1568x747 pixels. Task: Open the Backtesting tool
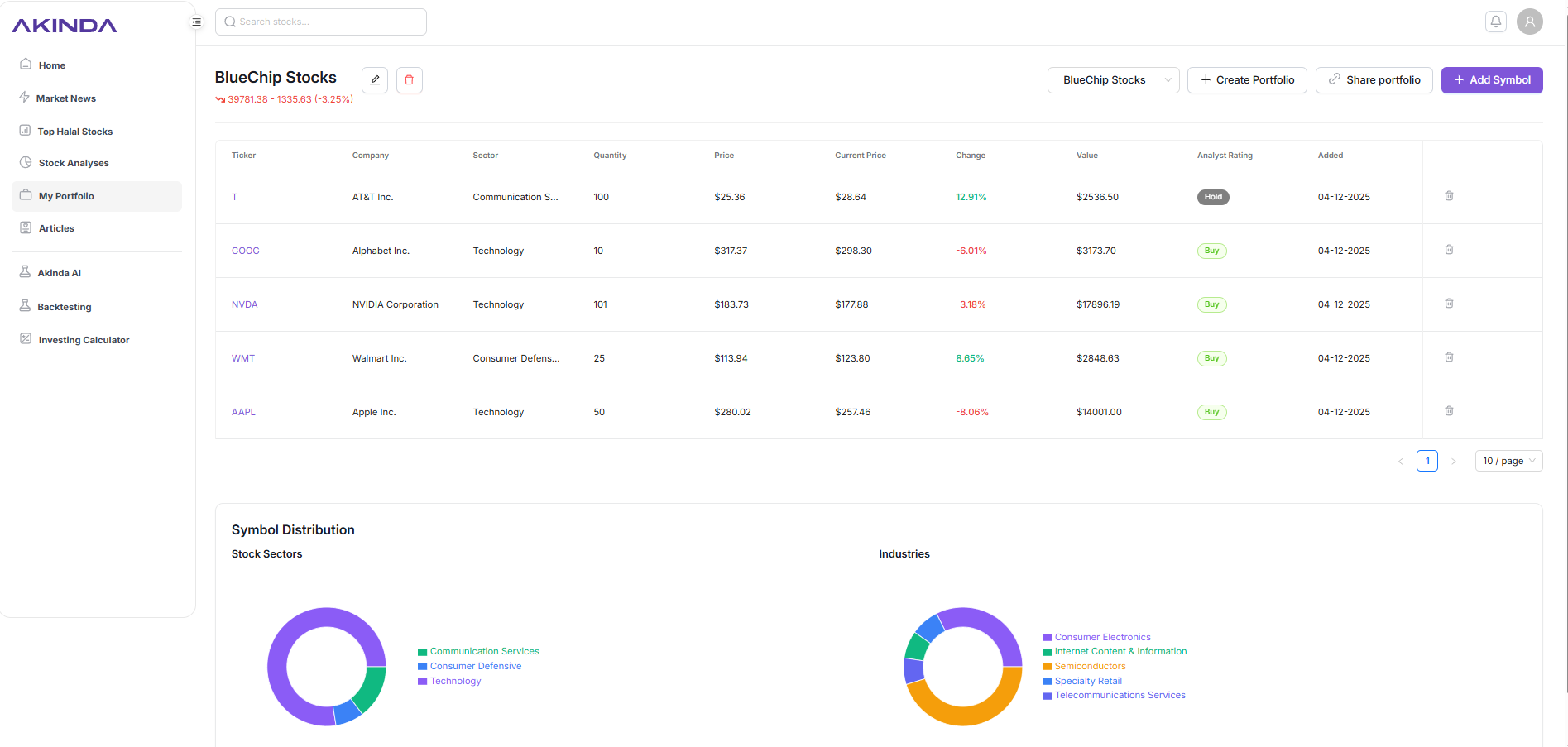64,306
